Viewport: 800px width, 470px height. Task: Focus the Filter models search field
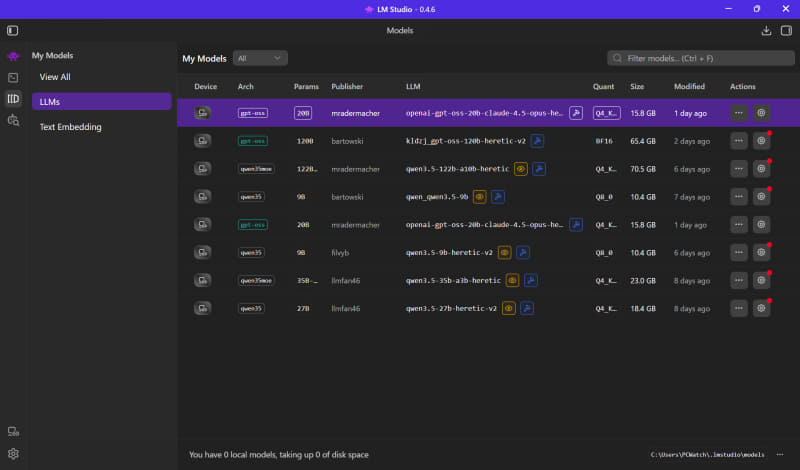[x=701, y=58]
